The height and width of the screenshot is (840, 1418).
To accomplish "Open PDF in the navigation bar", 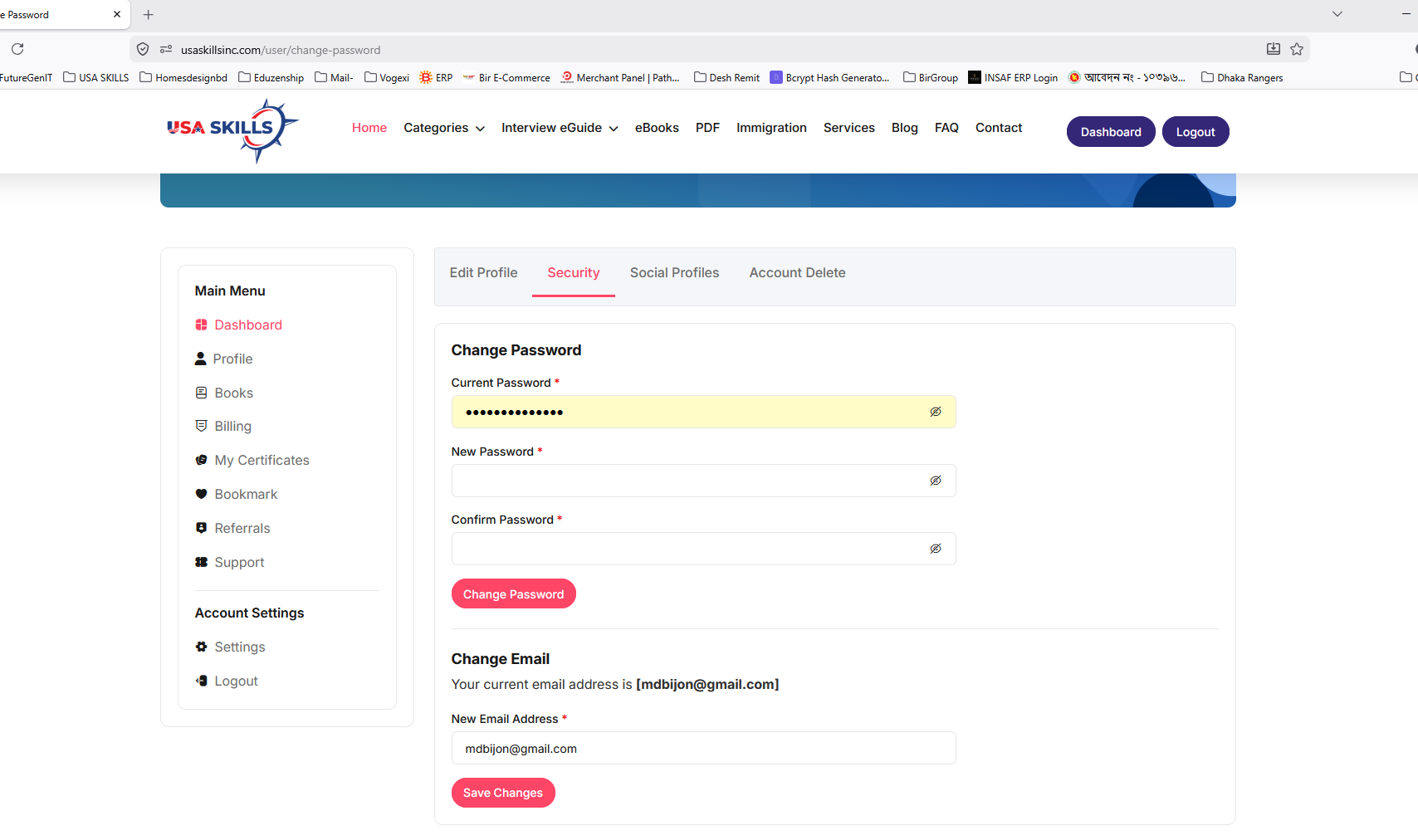I will pyautogui.click(x=707, y=128).
